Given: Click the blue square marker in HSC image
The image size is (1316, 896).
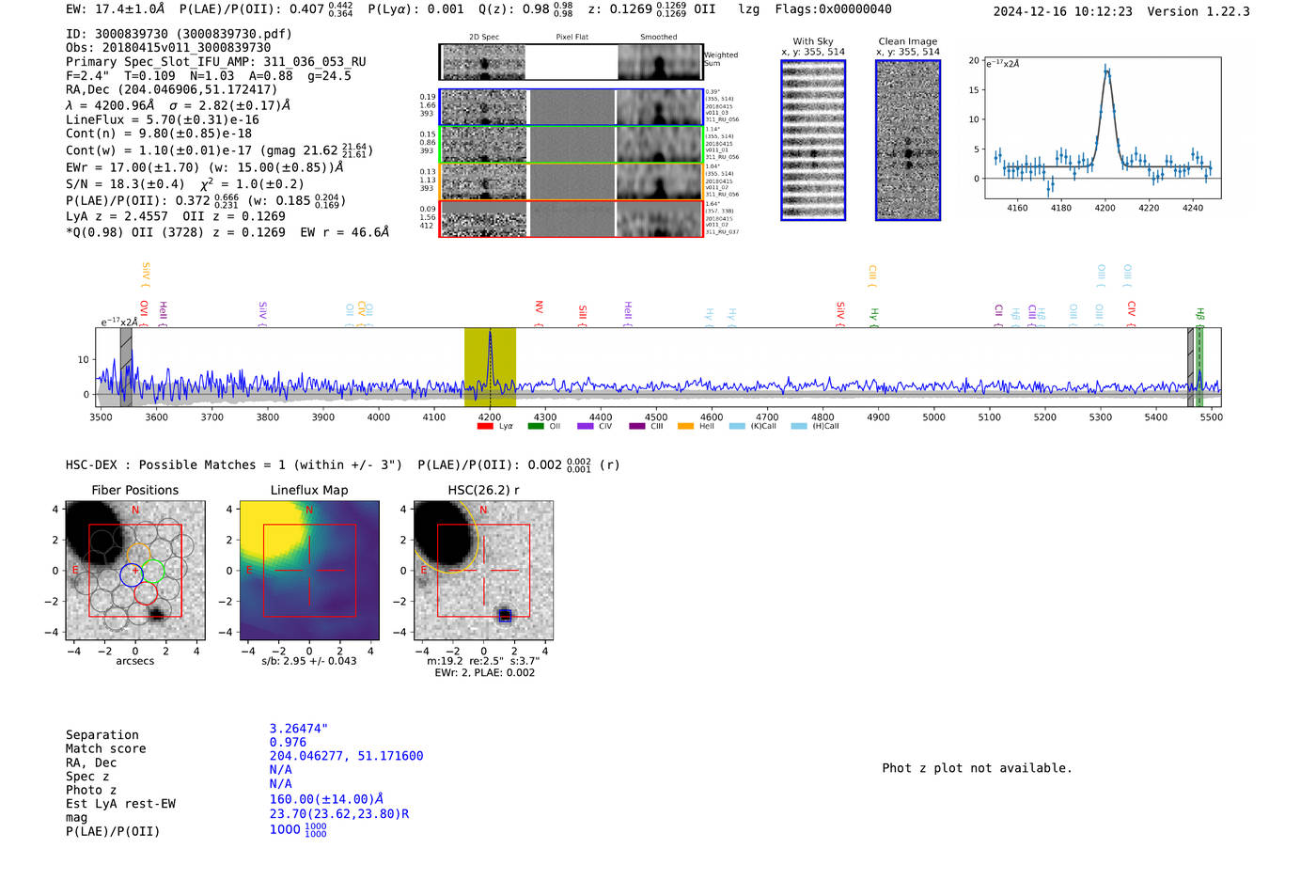Looking at the screenshot, I should (x=505, y=616).
